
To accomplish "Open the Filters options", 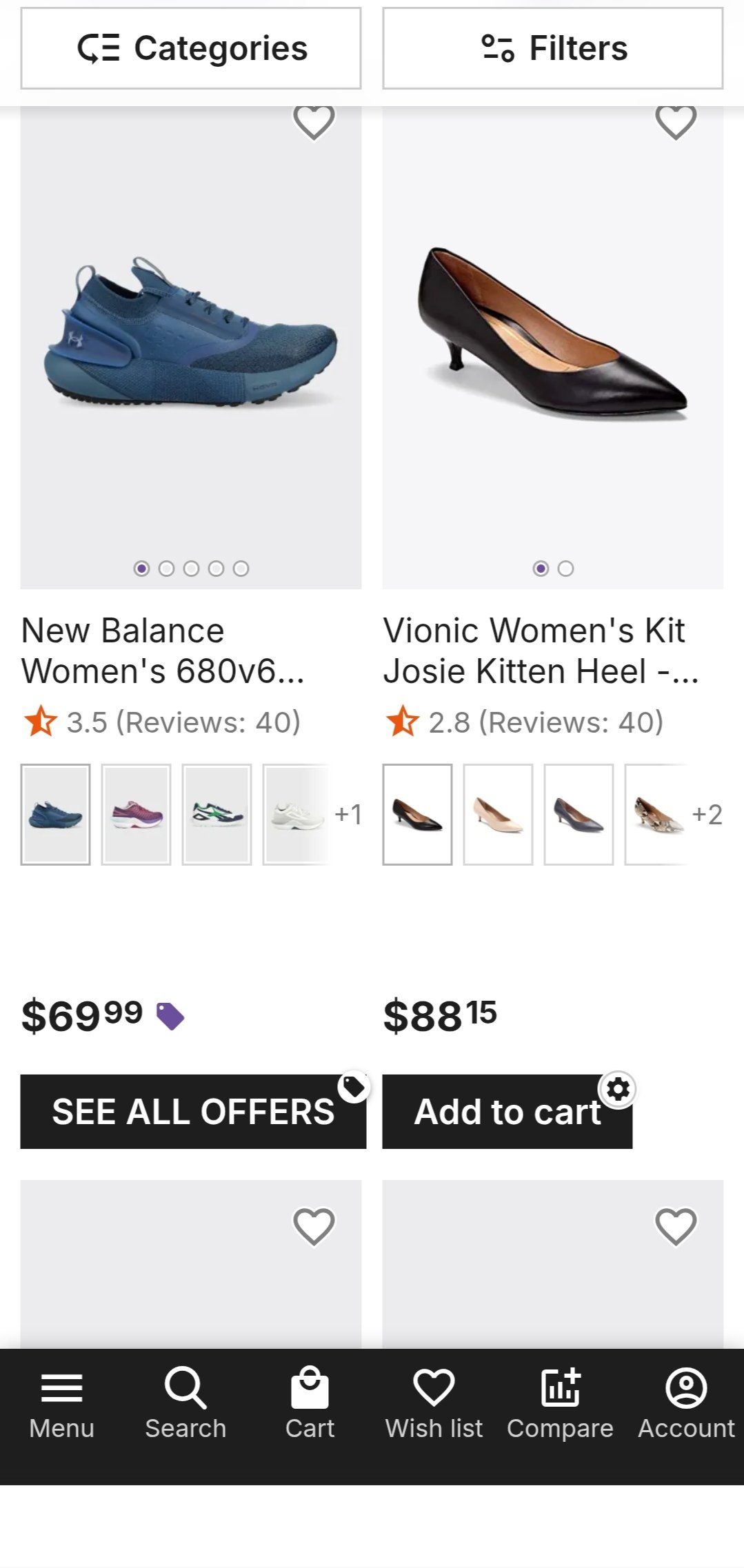I will click(553, 48).
